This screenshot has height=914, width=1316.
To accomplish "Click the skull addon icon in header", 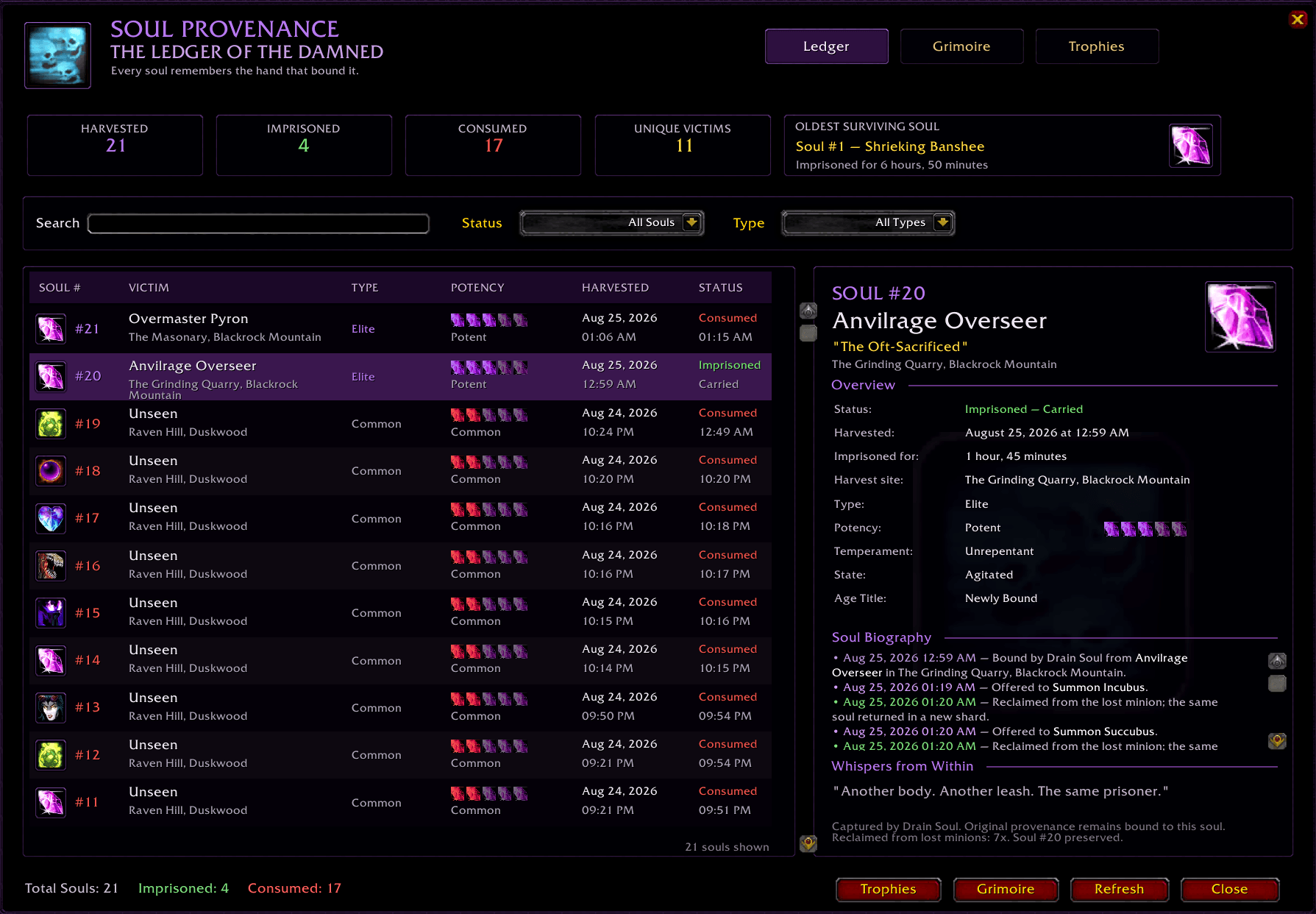I will pyautogui.click(x=57, y=55).
